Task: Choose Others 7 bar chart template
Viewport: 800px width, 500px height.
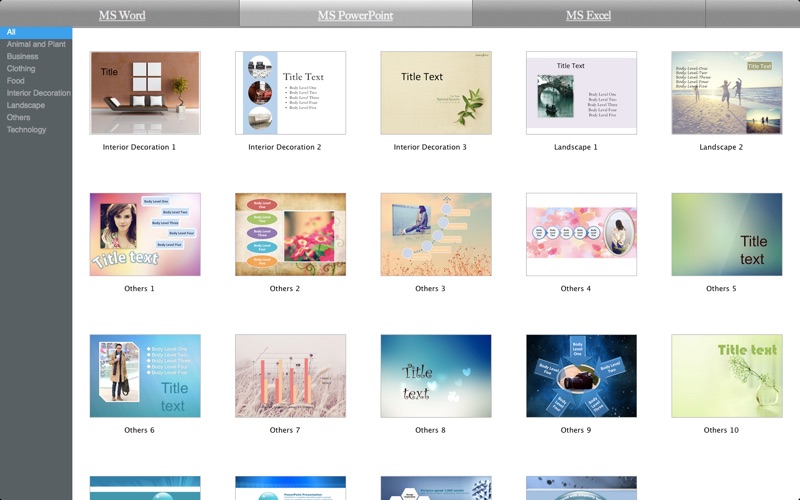Action: pos(290,376)
